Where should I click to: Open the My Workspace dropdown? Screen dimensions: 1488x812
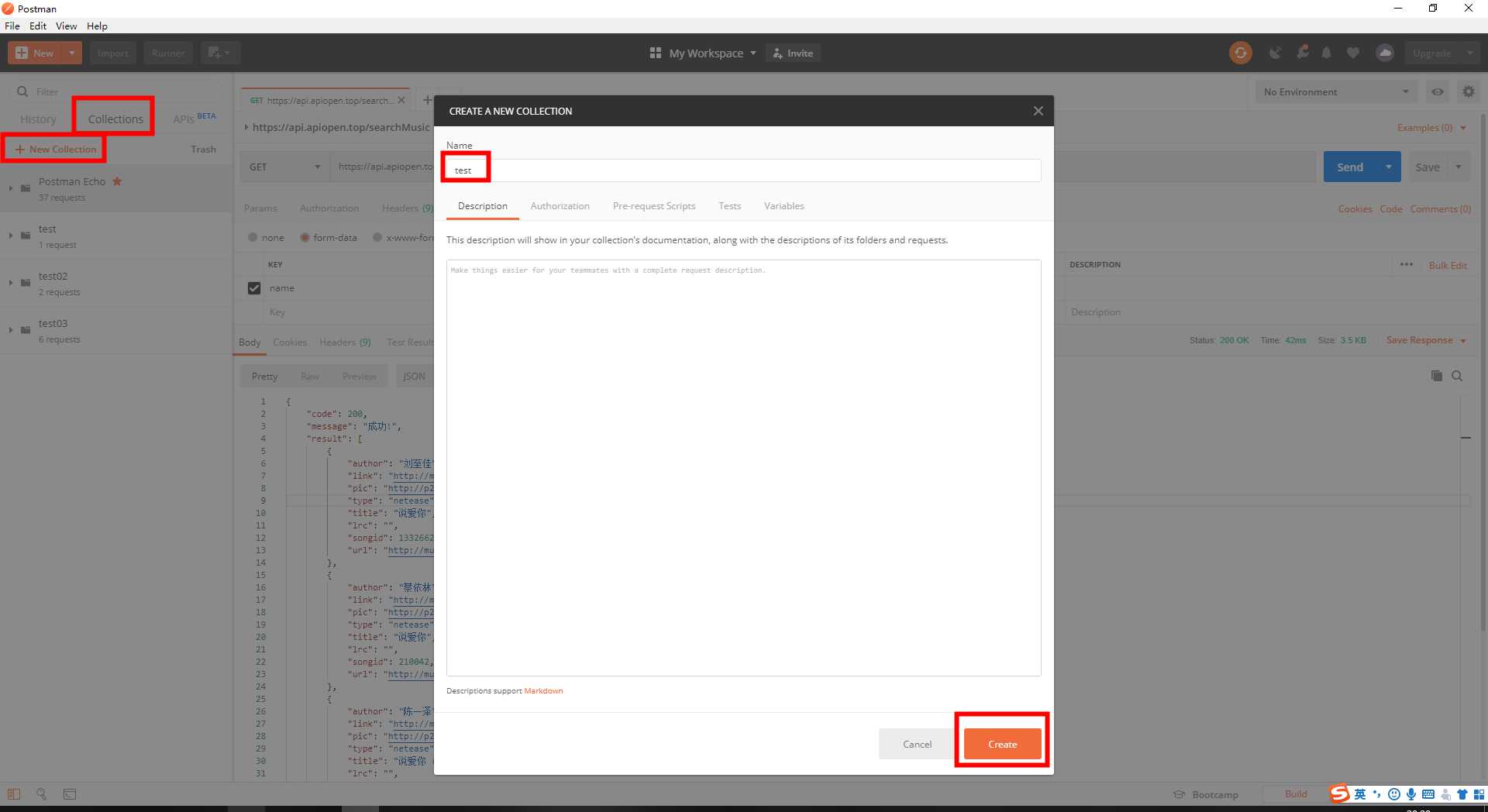[x=712, y=53]
